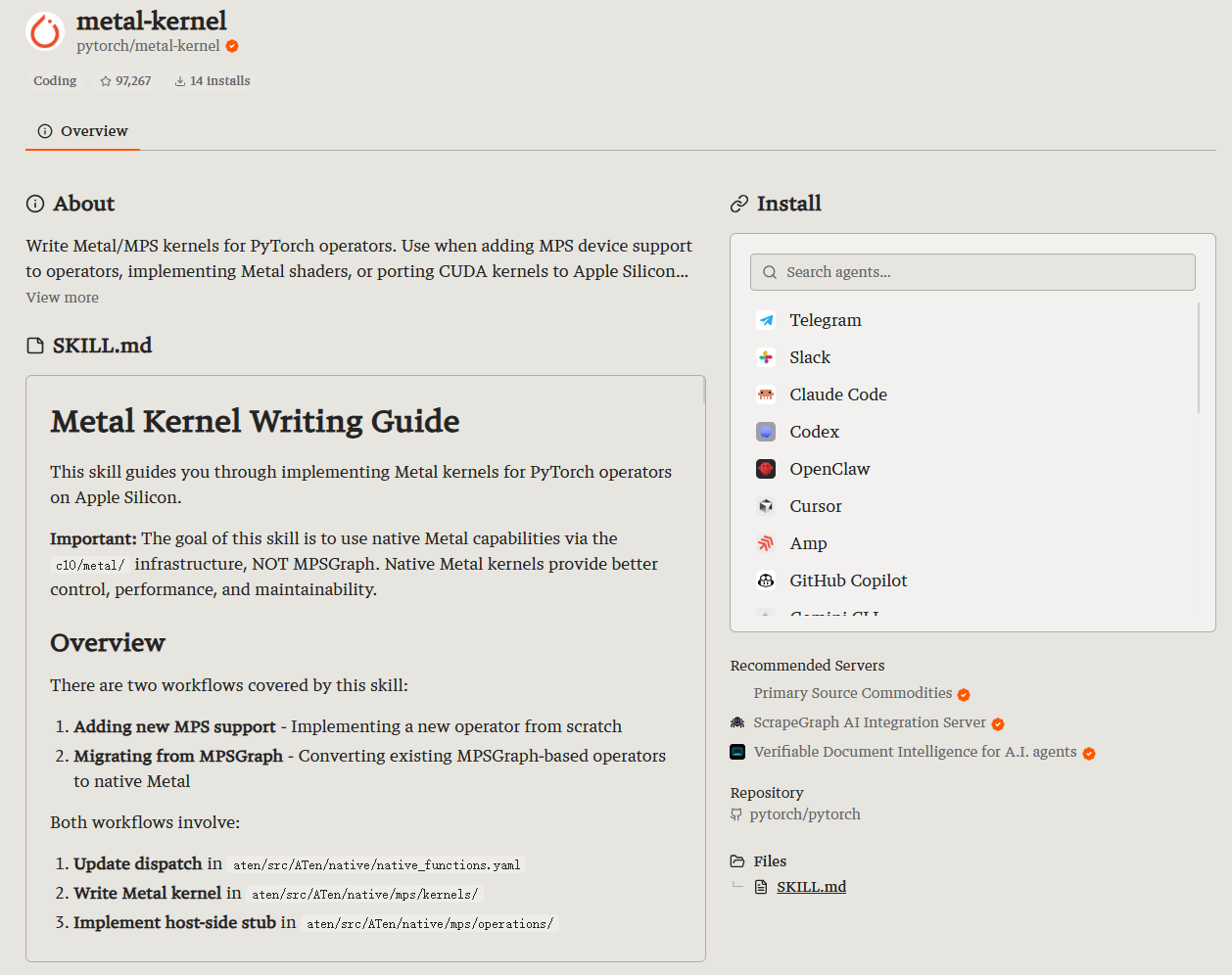Click the verified badge next to pytorch/metal-kernel
Screen dimensions: 1232x975
pos(232,46)
